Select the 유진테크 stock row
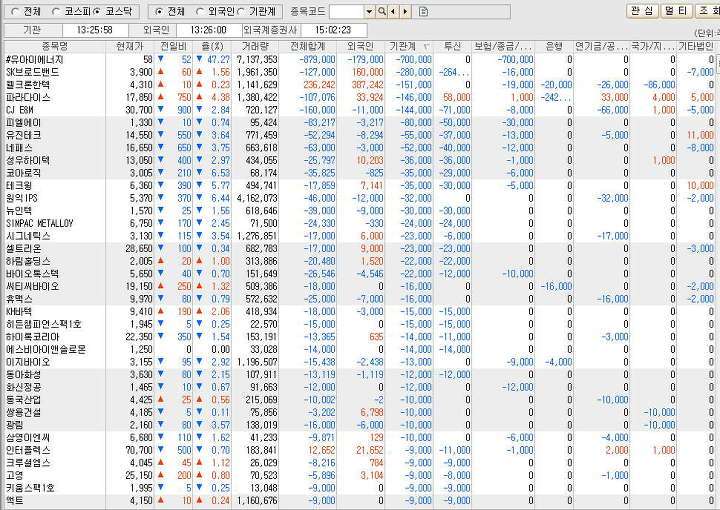Screen dimensions: 720x510 pos(360,135)
